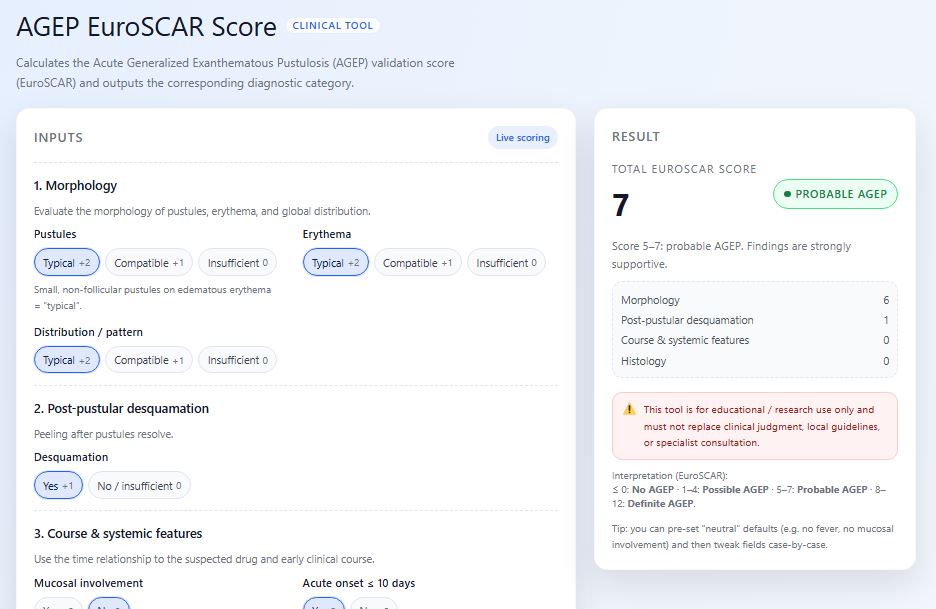Click the Probable AGEP status badge
936x609 pixels.
835,194
